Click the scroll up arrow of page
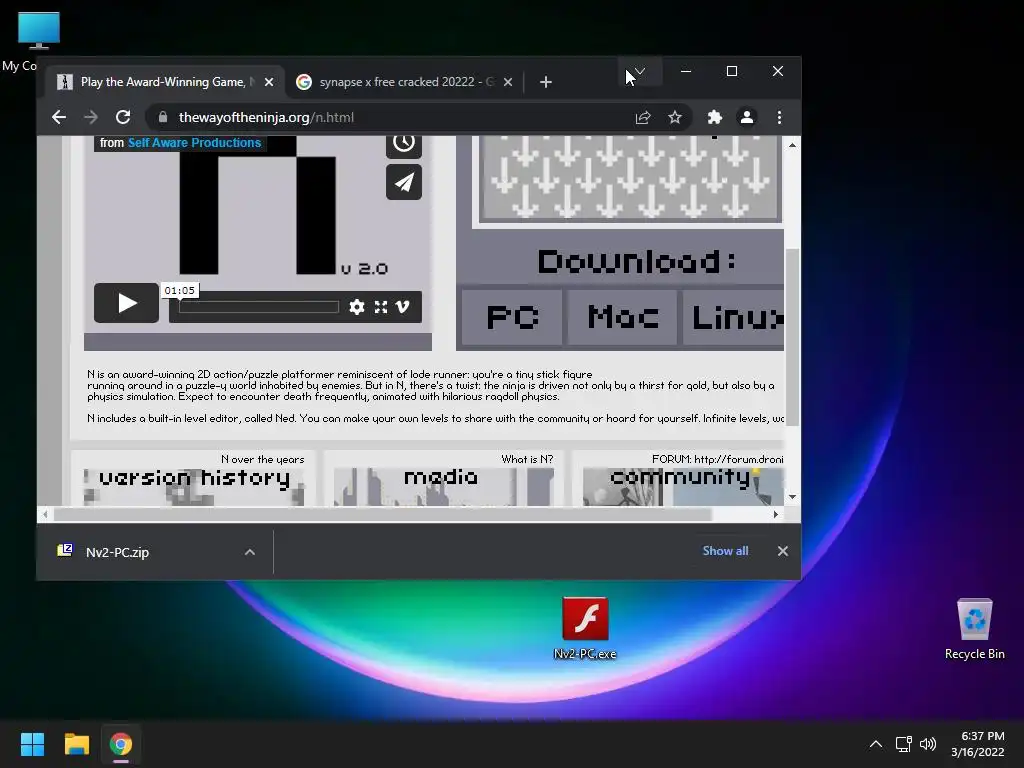 tap(792, 145)
